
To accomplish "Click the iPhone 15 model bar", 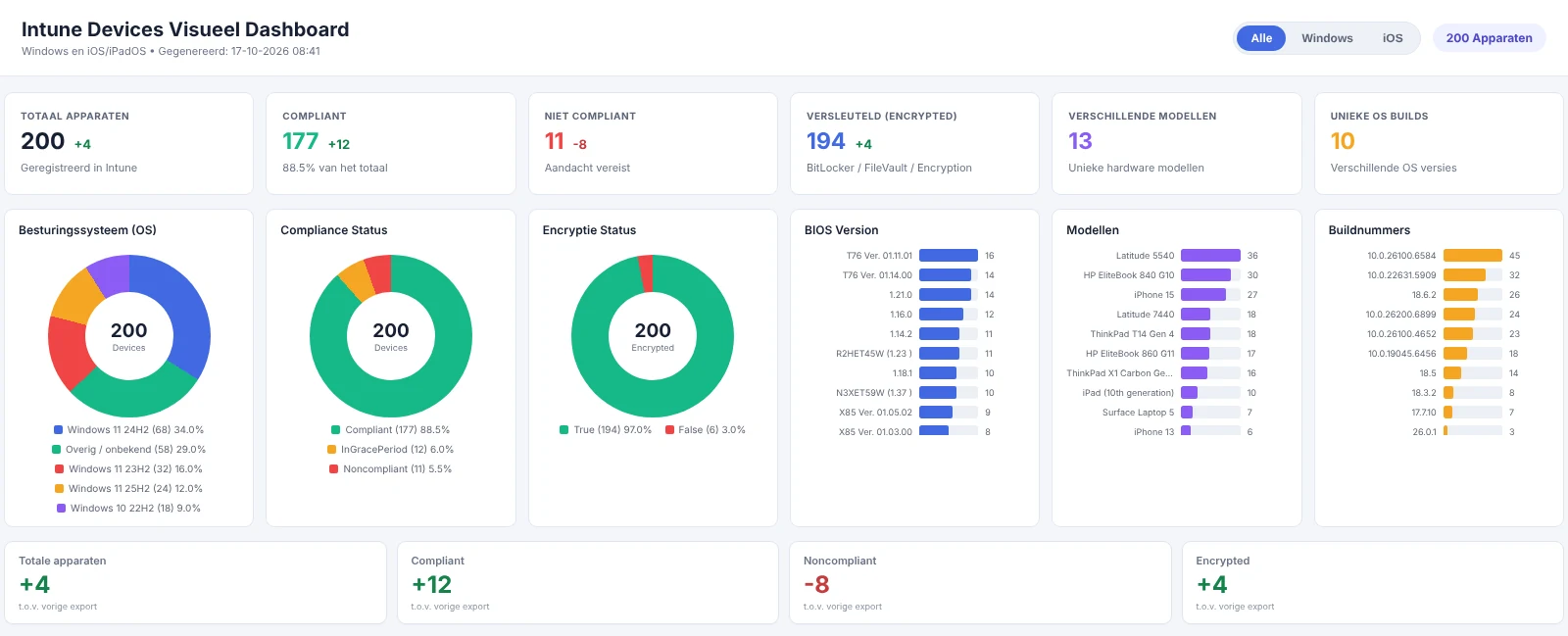I will [1203, 295].
